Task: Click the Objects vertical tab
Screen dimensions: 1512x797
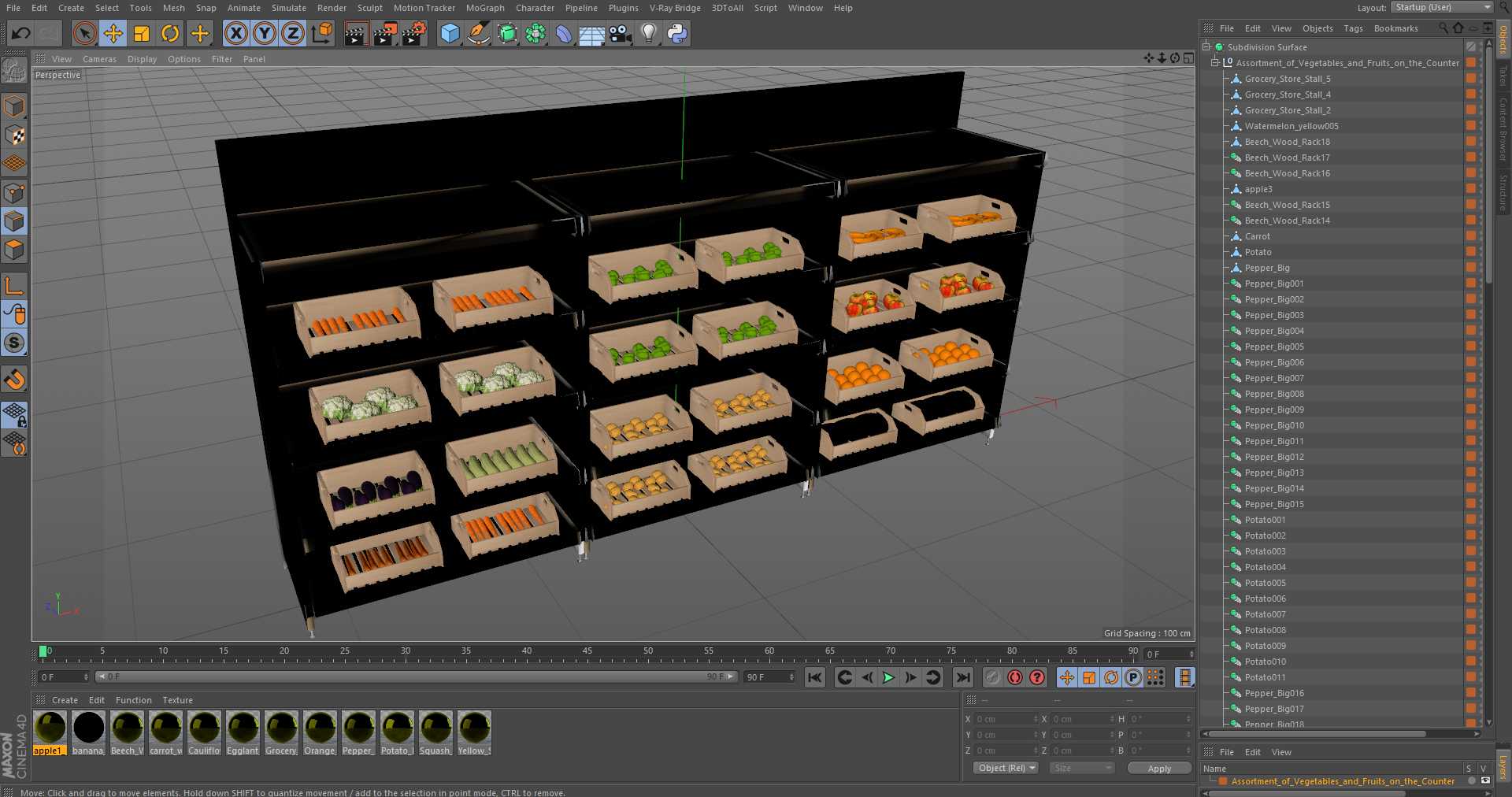Action: point(1503,39)
